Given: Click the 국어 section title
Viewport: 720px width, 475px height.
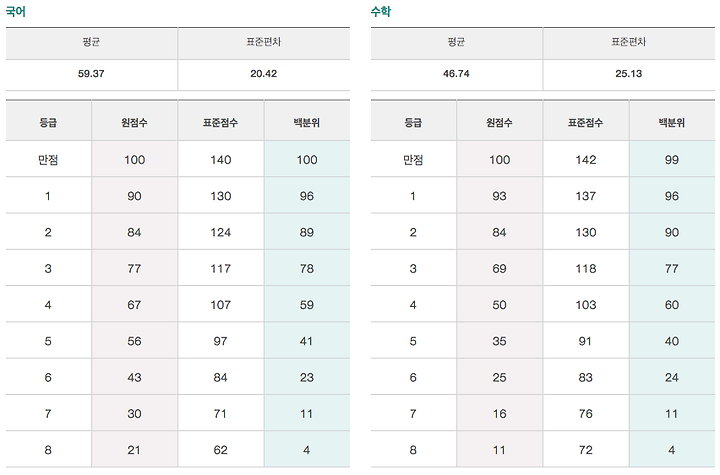Looking at the screenshot, I should point(16,11).
